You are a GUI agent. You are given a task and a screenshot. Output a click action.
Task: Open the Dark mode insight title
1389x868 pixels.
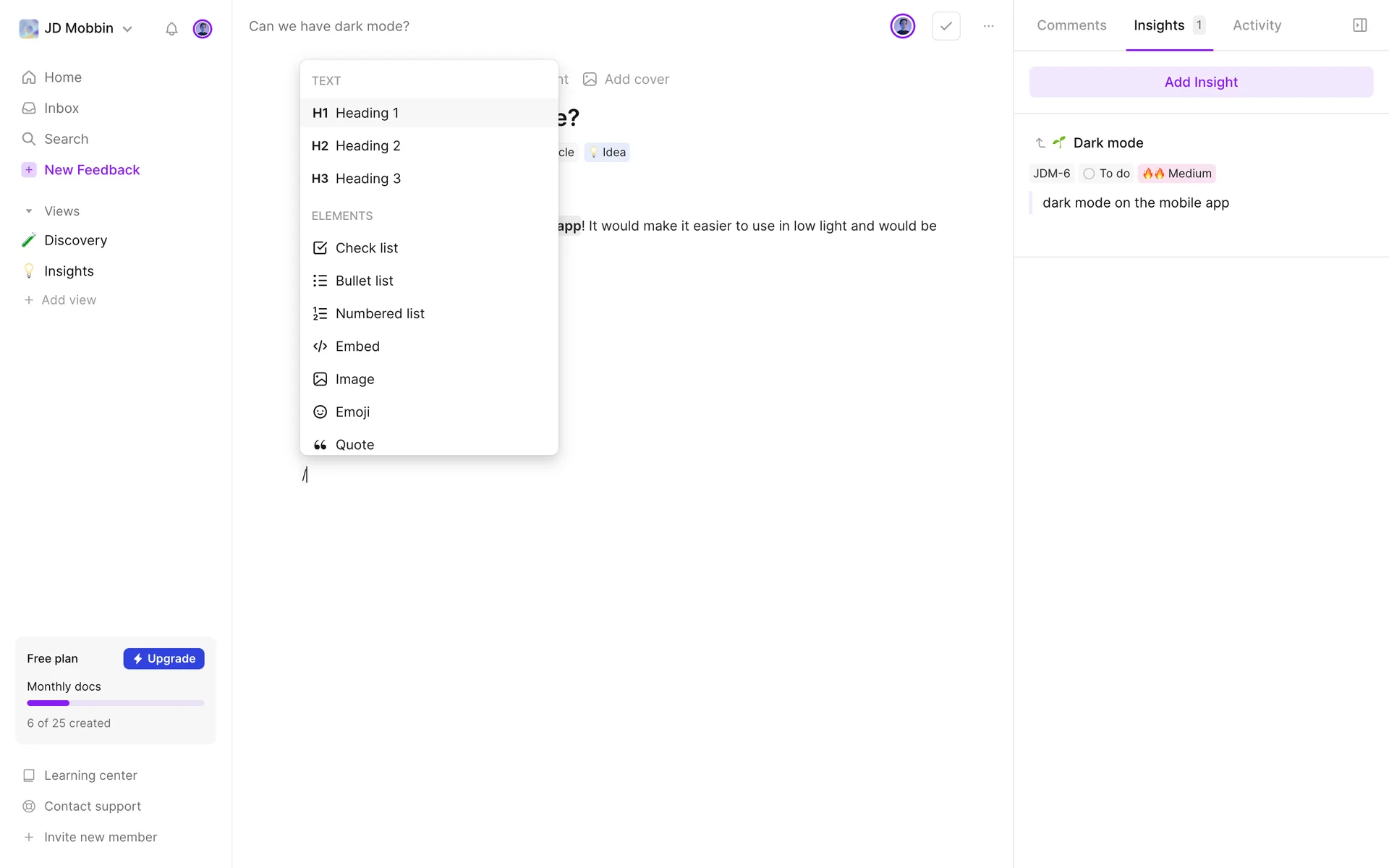tap(1108, 143)
